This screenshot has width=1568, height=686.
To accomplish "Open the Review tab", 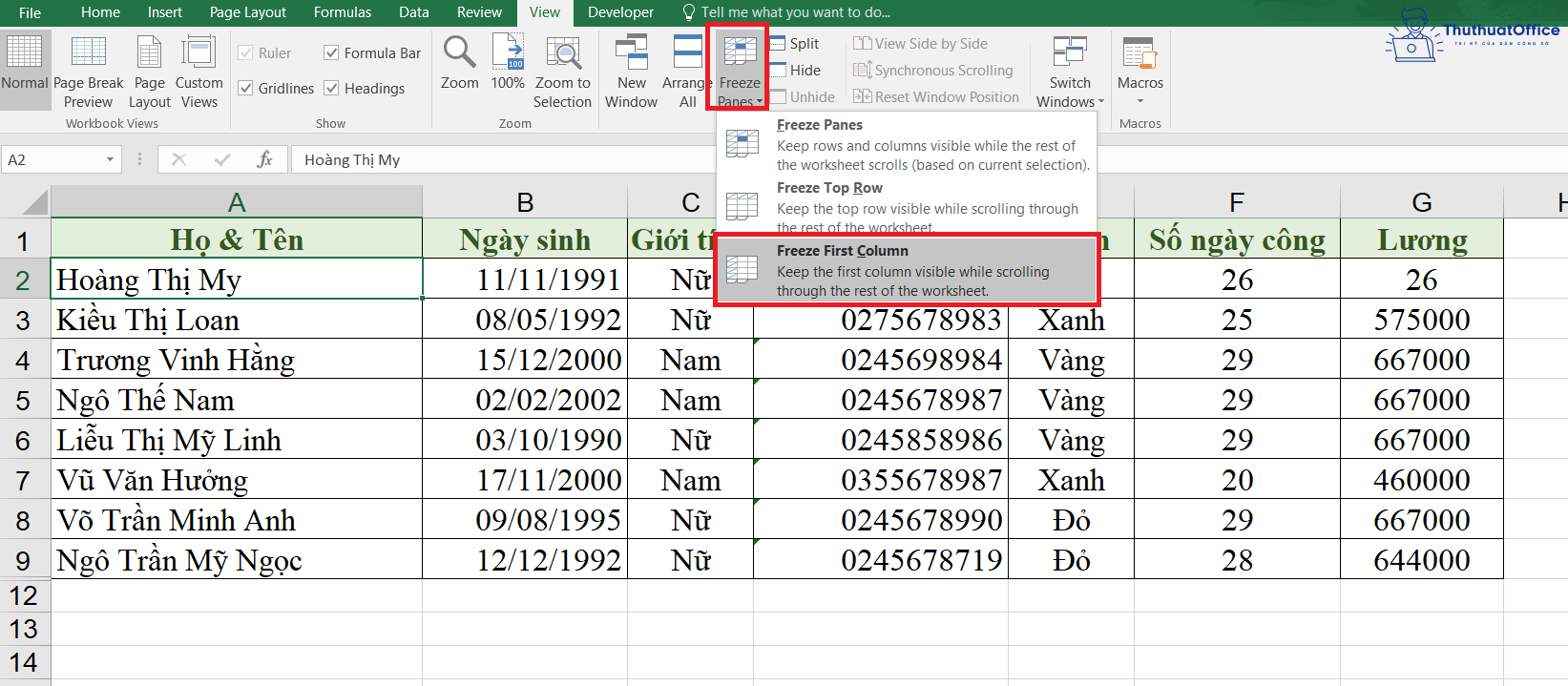I will click(479, 12).
